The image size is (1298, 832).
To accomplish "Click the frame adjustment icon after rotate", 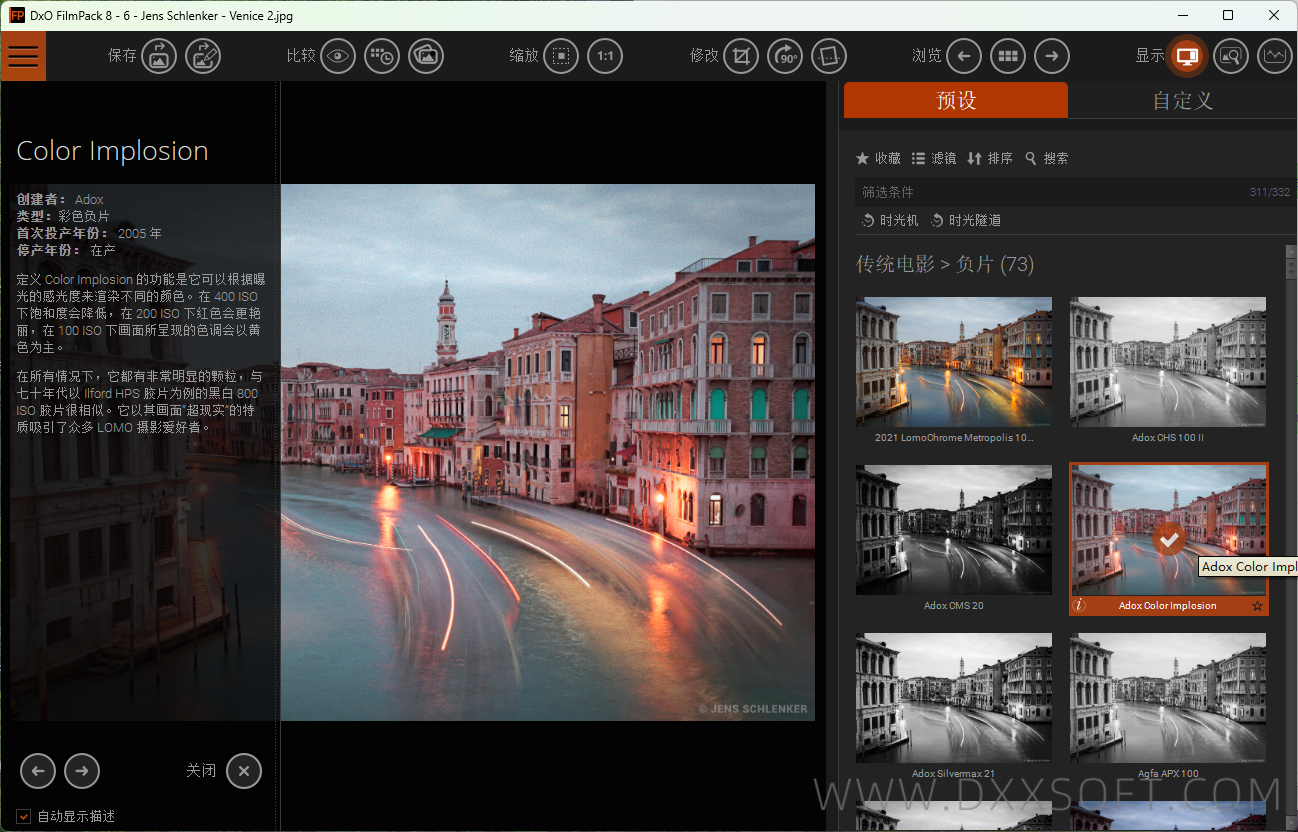I will click(x=829, y=56).
